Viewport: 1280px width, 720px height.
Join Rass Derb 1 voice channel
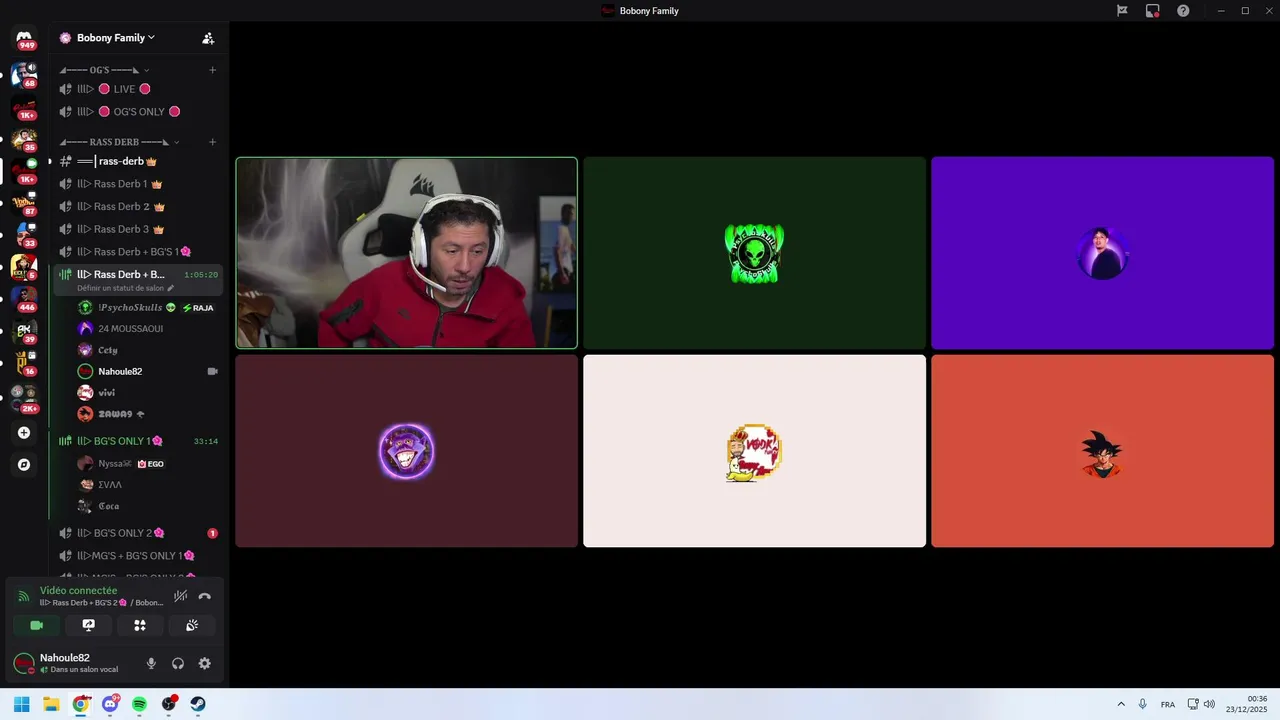[x=138, y=184]
